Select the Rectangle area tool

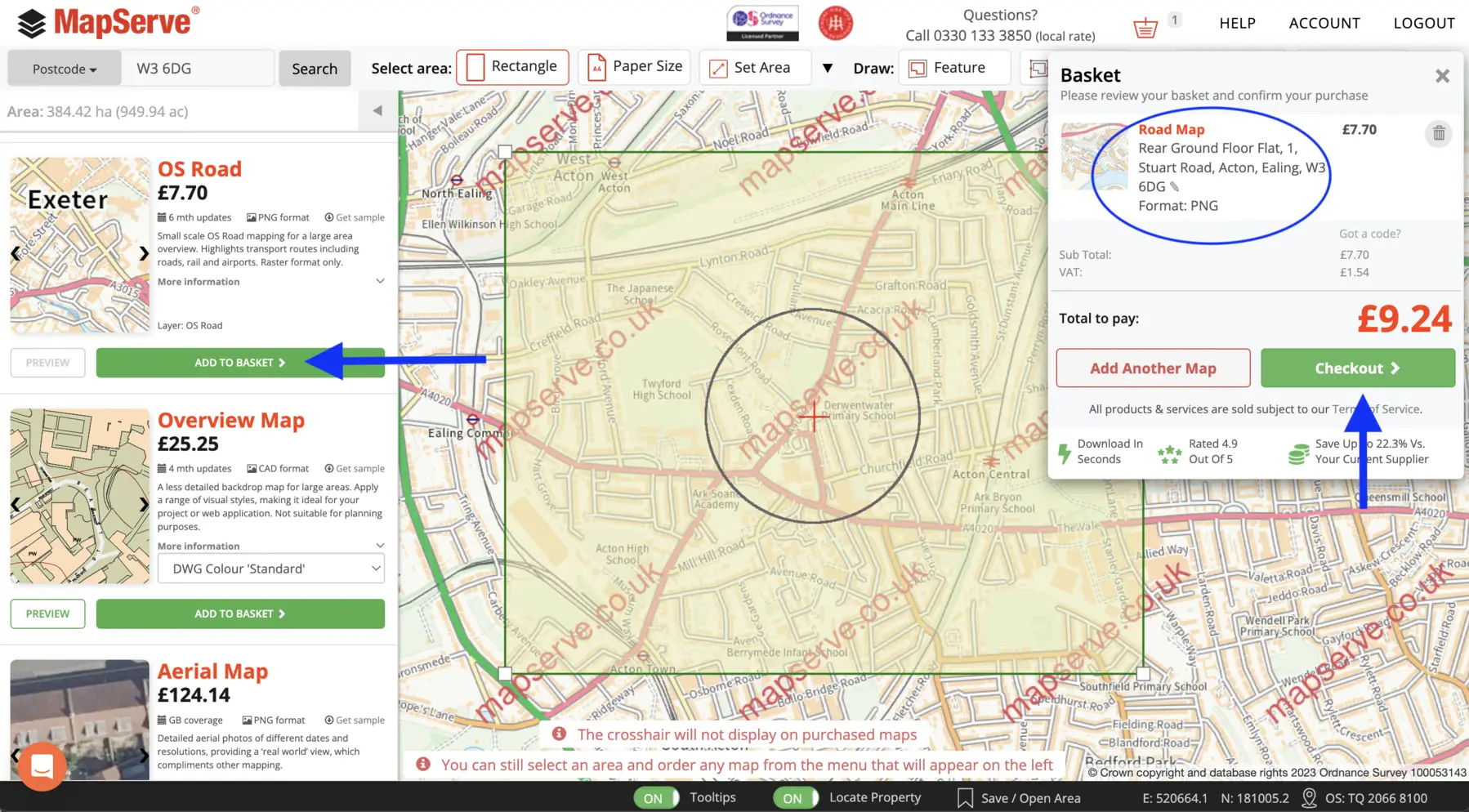512,67
